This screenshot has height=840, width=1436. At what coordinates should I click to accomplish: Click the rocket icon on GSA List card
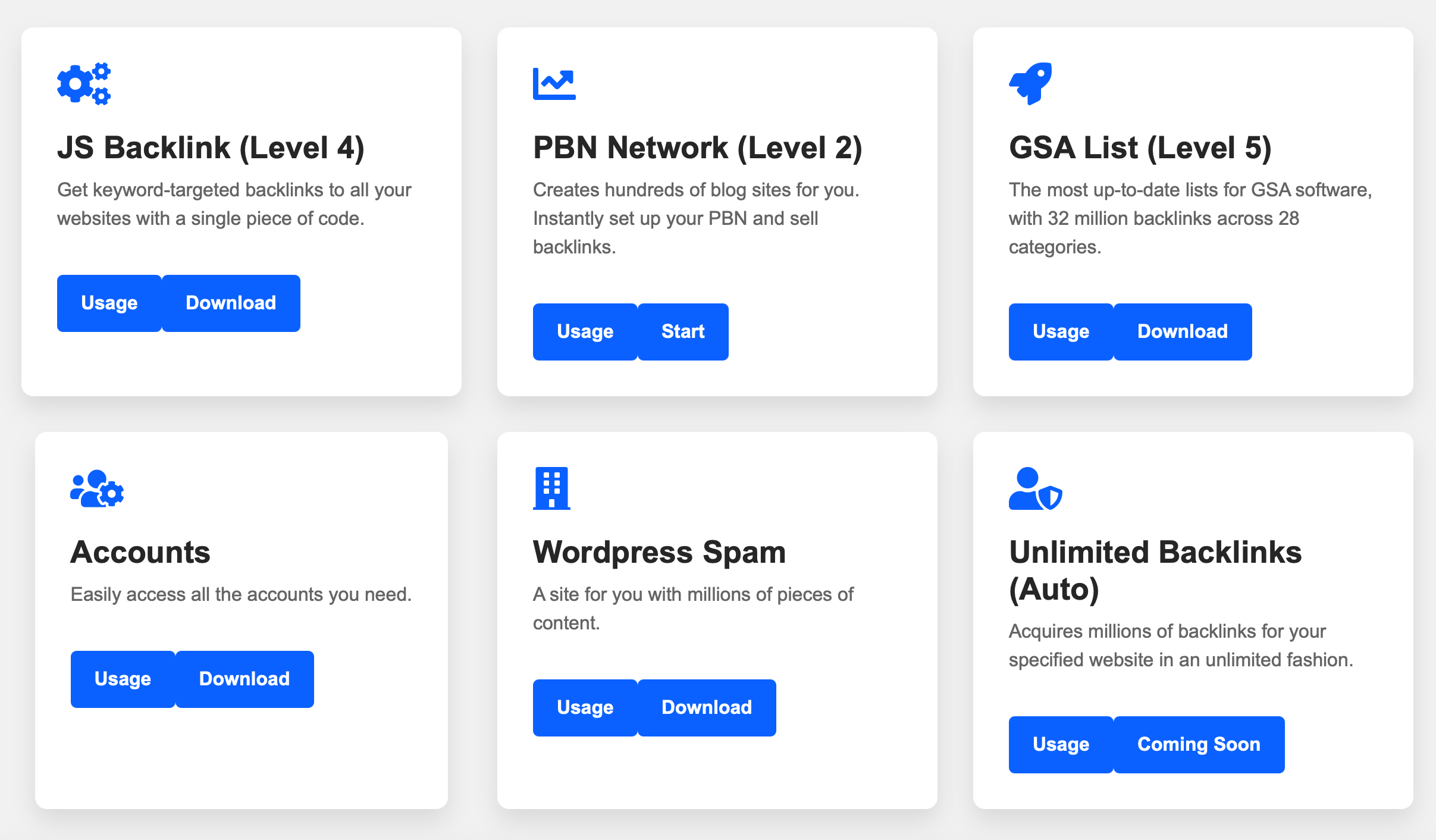(x=1030, y=84)
